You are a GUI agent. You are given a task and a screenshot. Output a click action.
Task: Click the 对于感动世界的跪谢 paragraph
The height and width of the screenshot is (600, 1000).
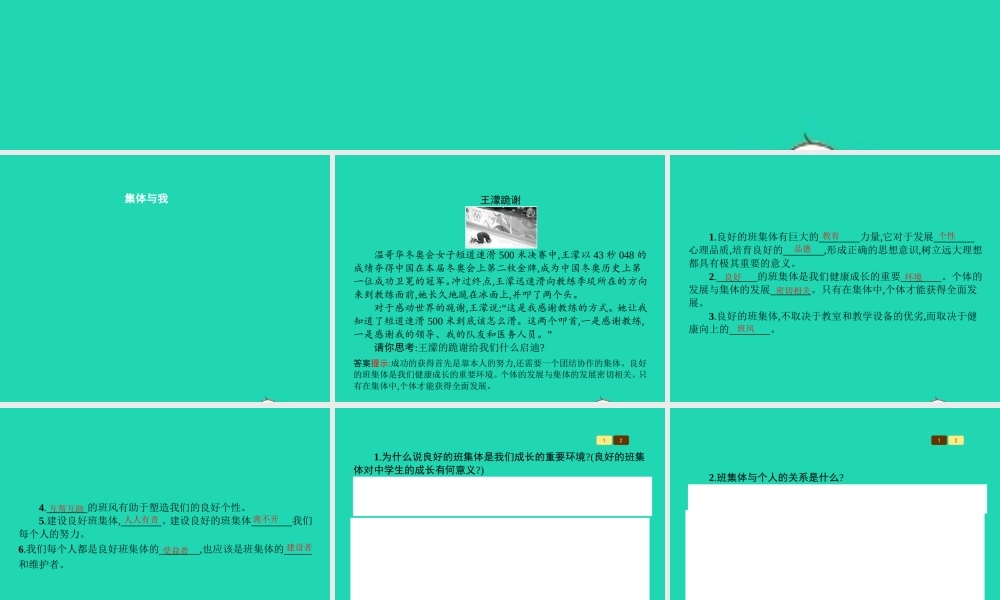pyautogui.click(x=501, y=321)
